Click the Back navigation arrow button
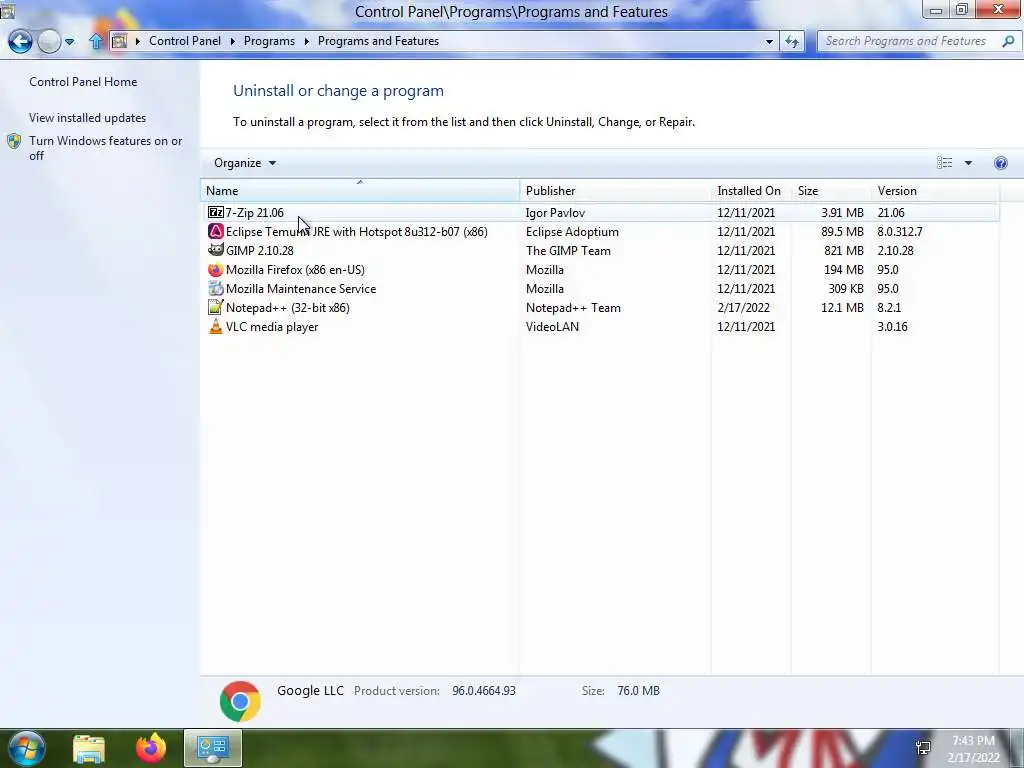1024x768 pixels. click(x=20, y=41)
